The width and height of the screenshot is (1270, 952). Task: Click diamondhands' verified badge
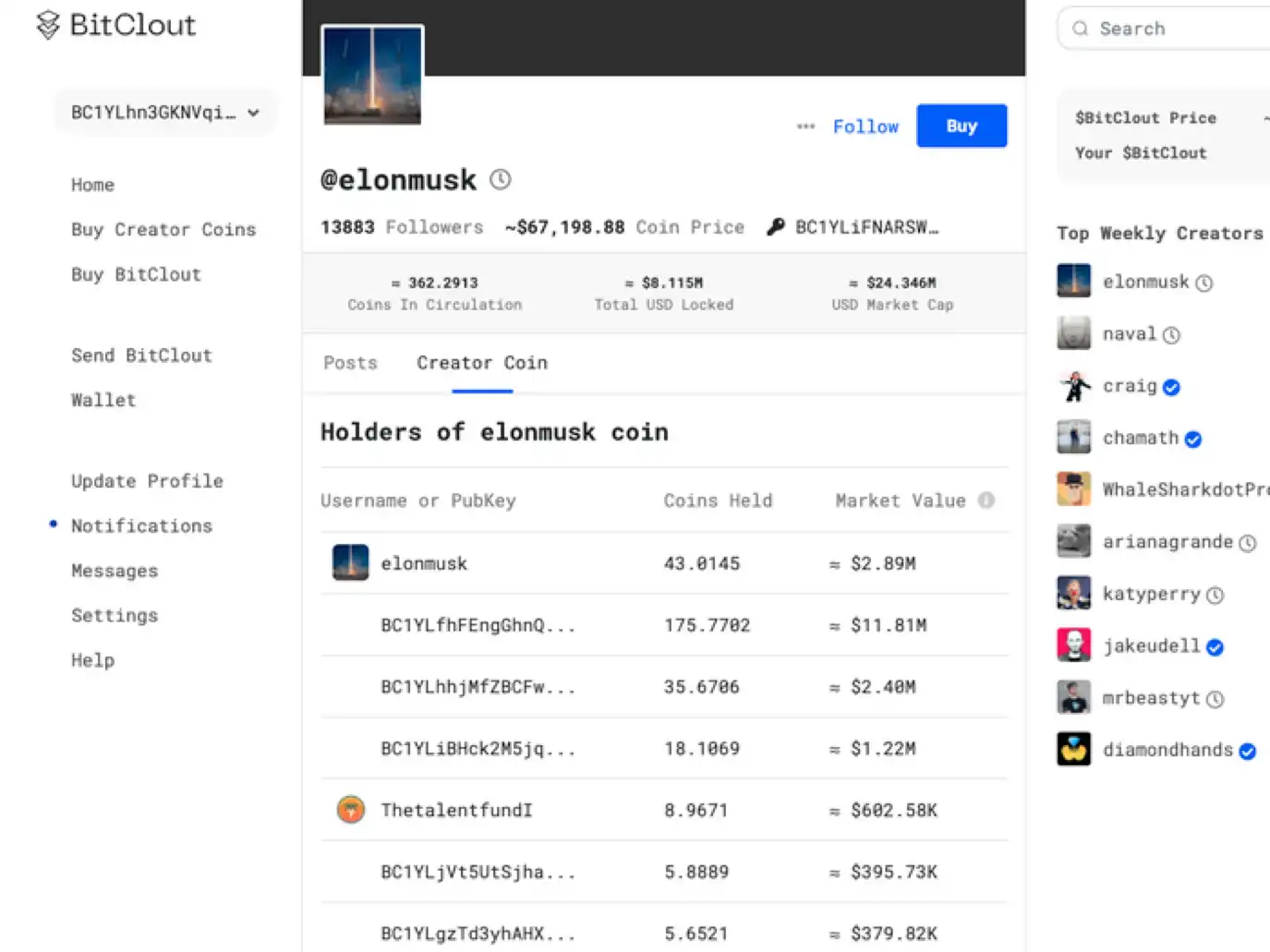(x=1248, y=752)
